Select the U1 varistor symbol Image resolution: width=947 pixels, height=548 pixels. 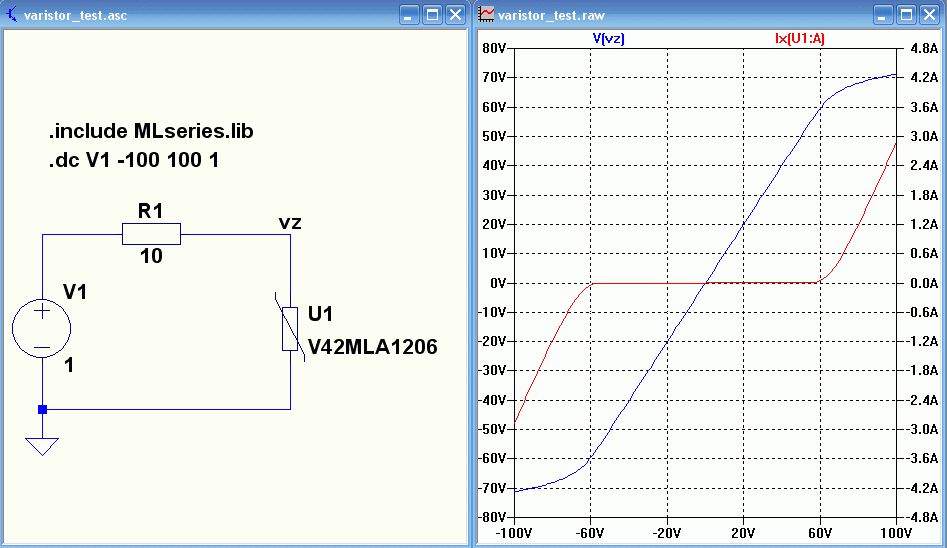(x=291, y=328)
